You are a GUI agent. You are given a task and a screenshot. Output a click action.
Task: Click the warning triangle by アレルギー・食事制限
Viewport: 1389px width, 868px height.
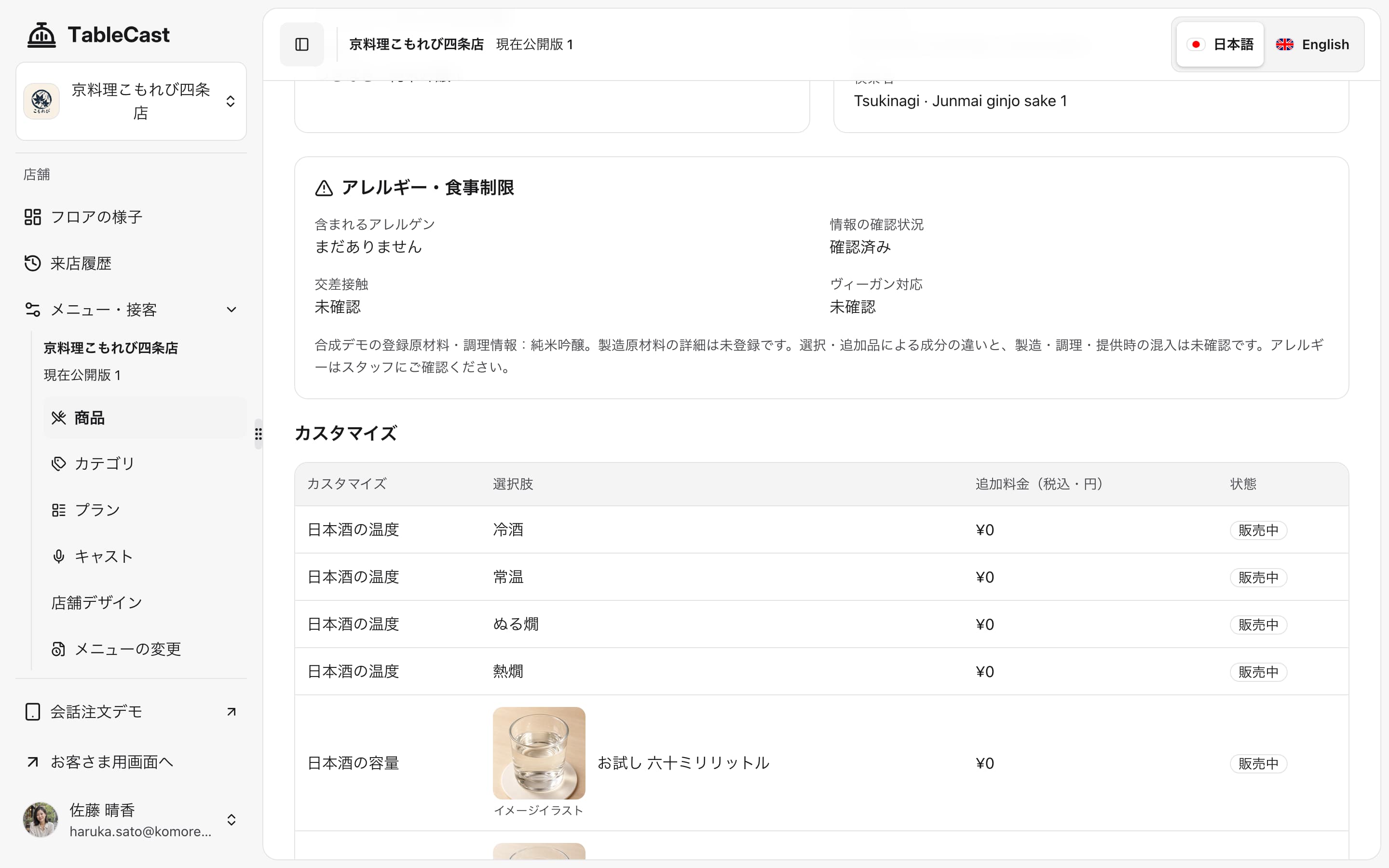(x=324, y=188)
